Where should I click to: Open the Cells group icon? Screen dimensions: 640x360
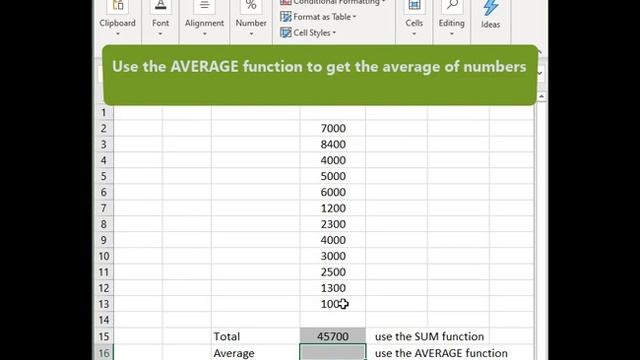click(414, 6)
